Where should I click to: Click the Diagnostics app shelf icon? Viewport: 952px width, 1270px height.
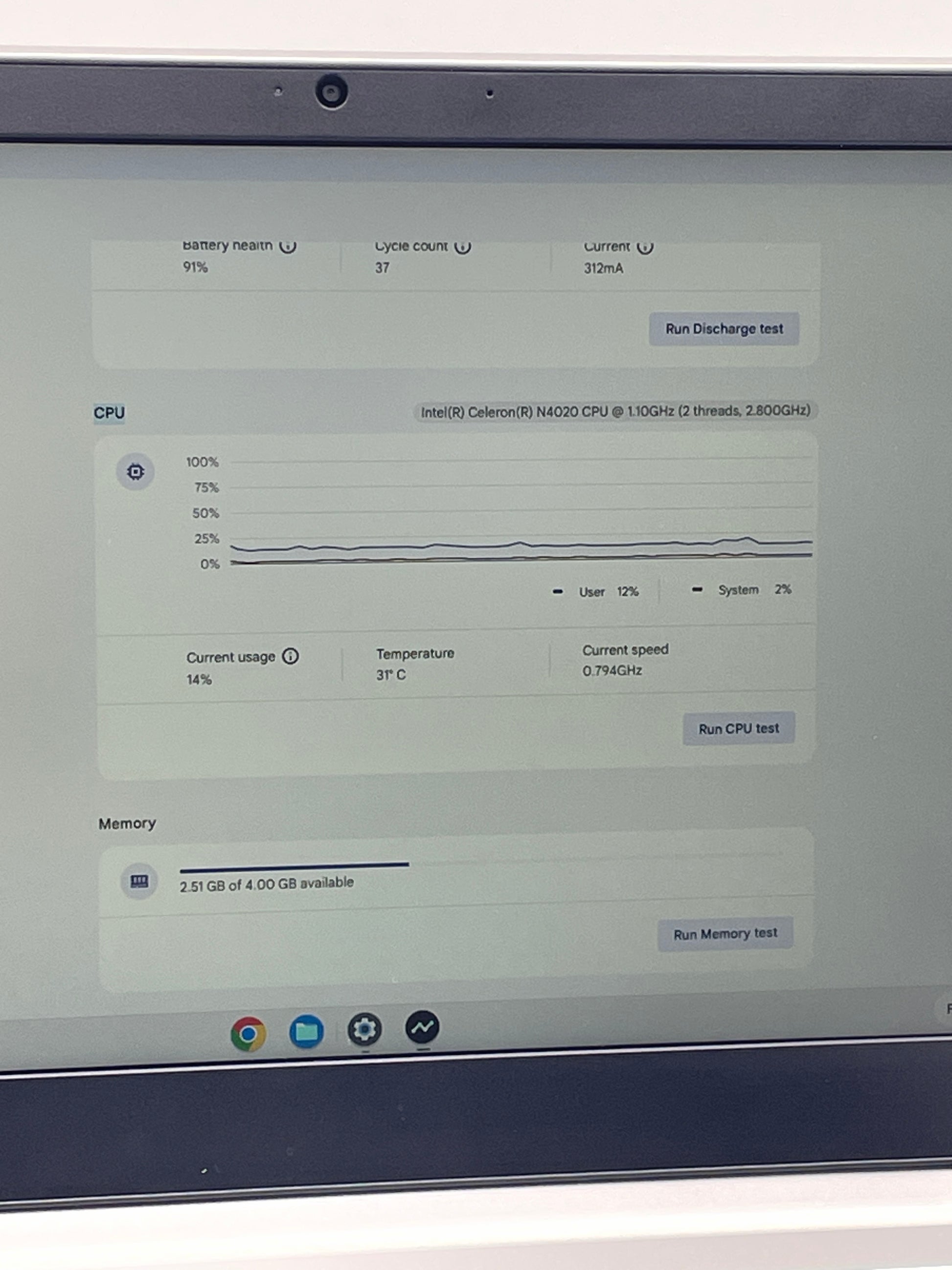click(422, 1028)
